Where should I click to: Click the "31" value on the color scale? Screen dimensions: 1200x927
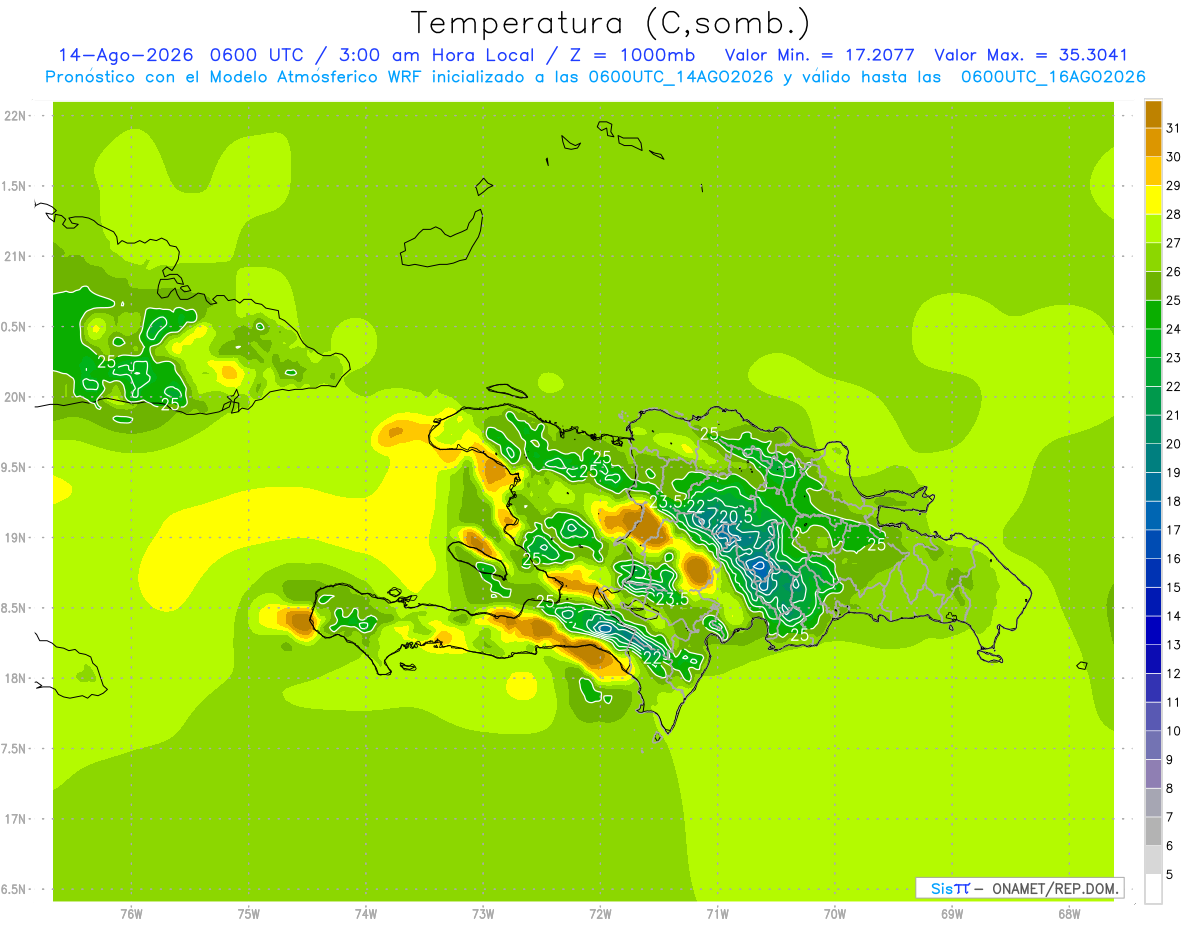[x=1173, y=128]
